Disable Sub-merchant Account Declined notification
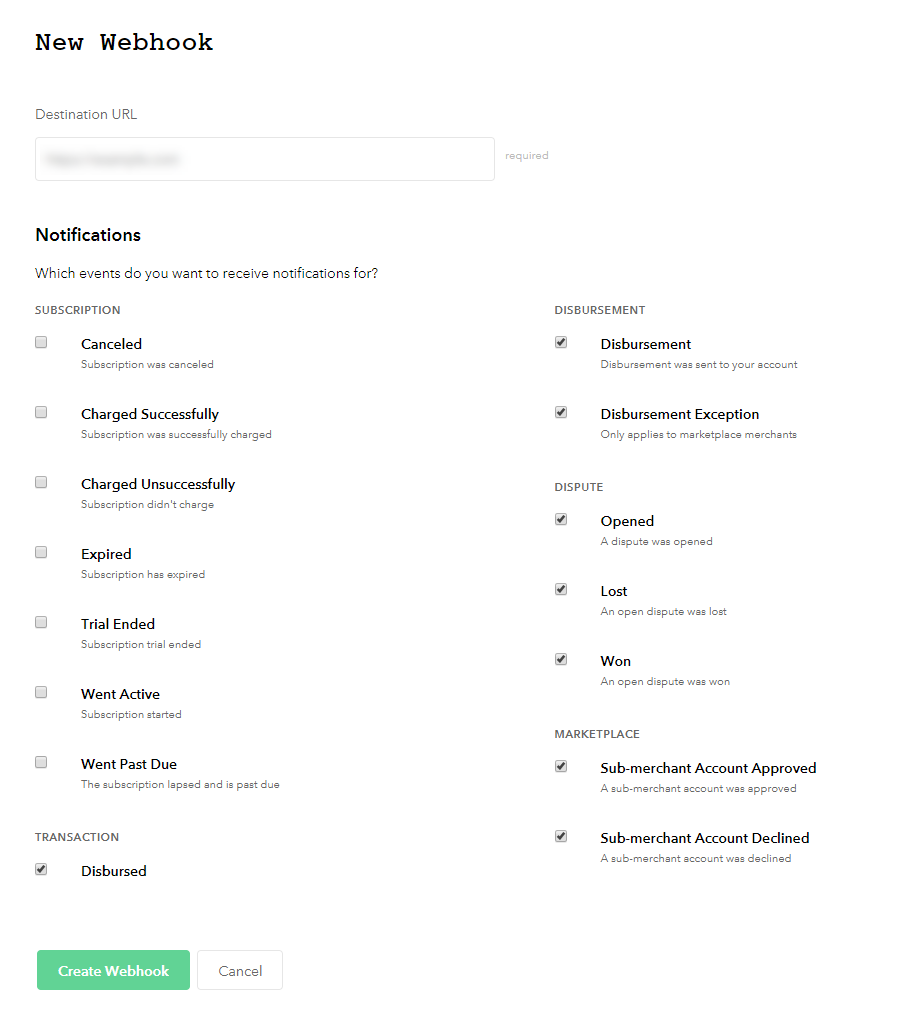The image size is (900, 1012). coord(561,836)
